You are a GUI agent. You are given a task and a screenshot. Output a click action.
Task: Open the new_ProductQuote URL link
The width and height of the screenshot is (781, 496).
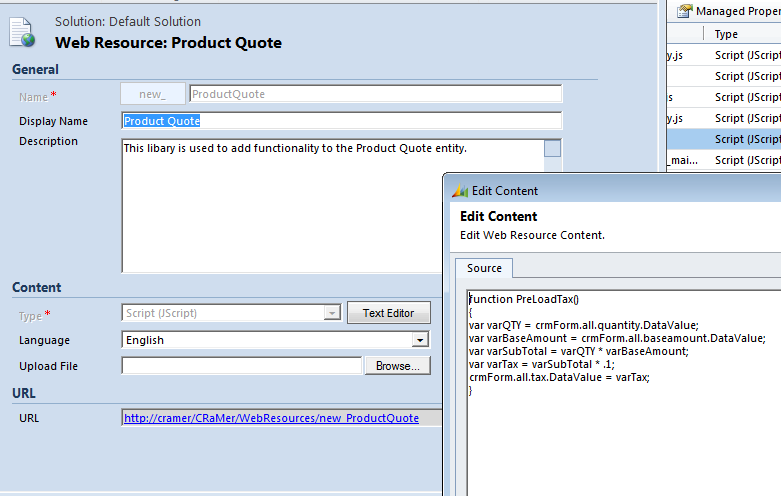(271, 418)
